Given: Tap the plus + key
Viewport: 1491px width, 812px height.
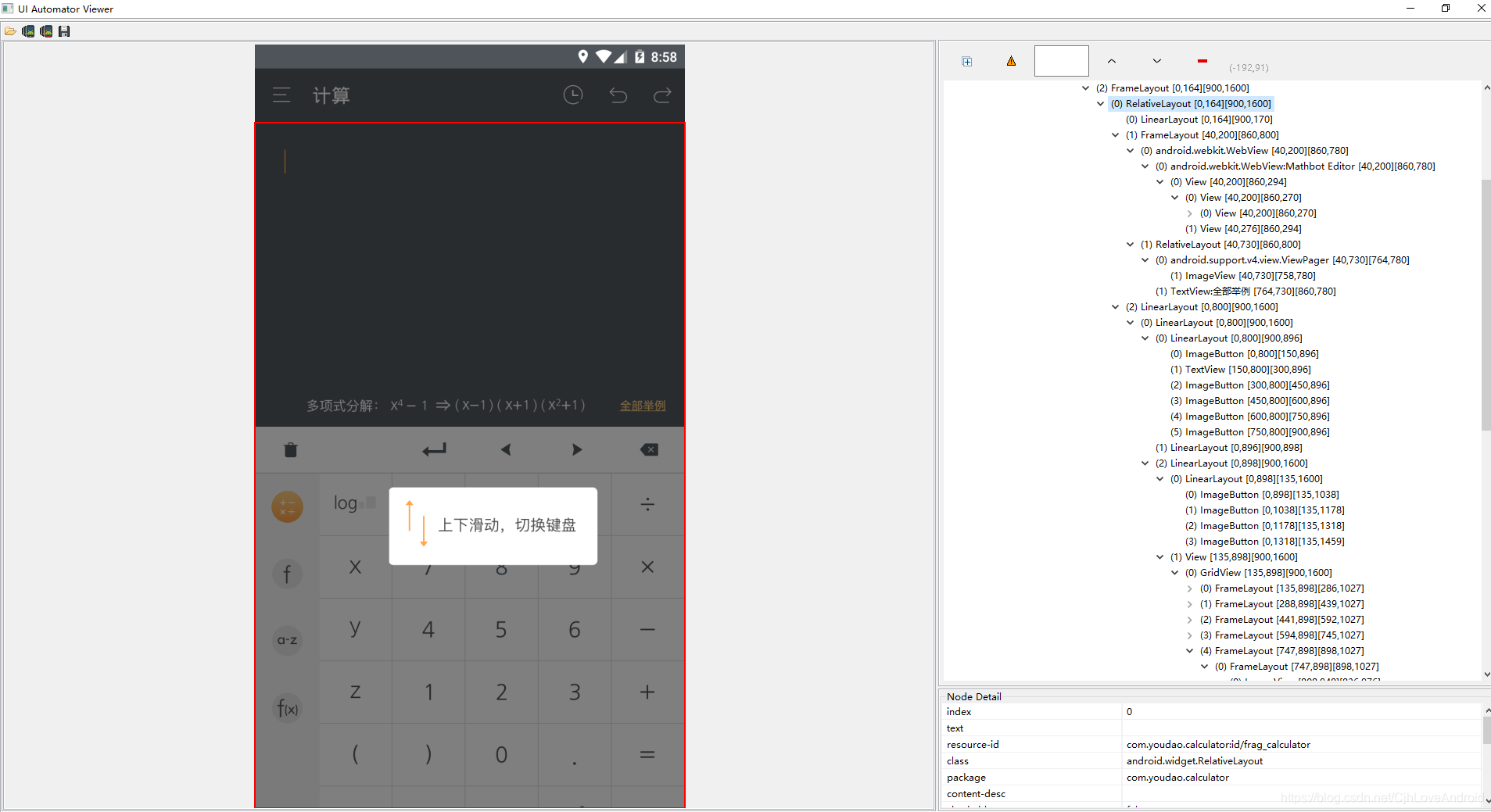Looking at the screenshot, I should [x=647, y=692].
